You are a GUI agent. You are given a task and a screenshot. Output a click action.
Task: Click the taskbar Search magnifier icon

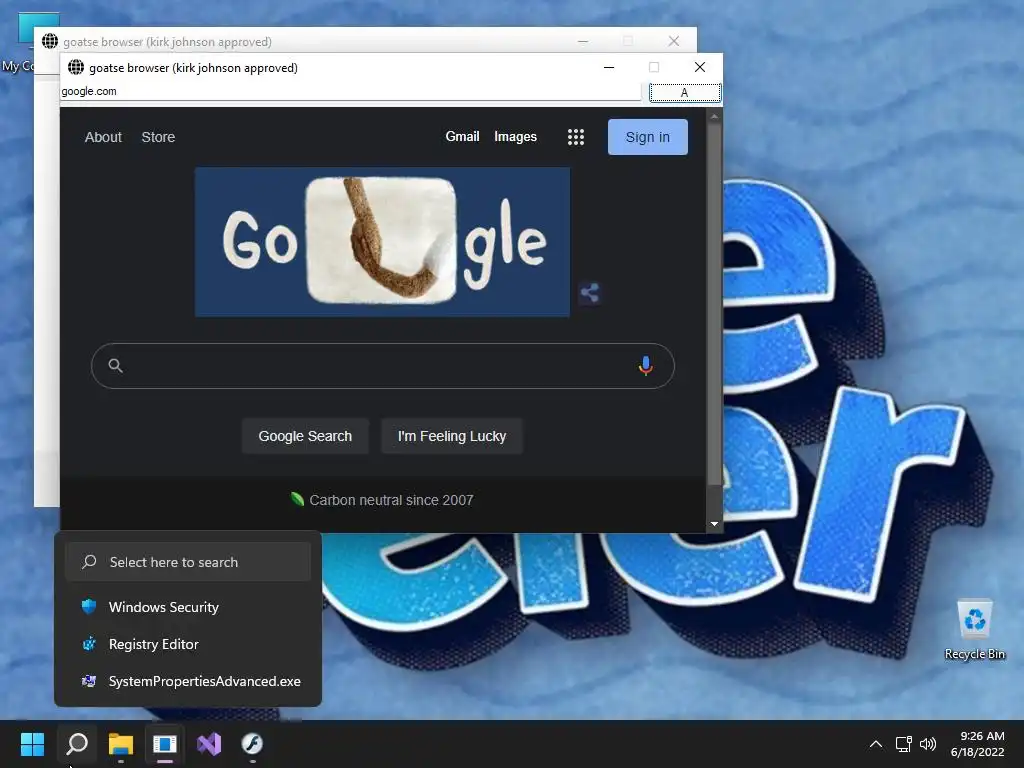point(77,744)
